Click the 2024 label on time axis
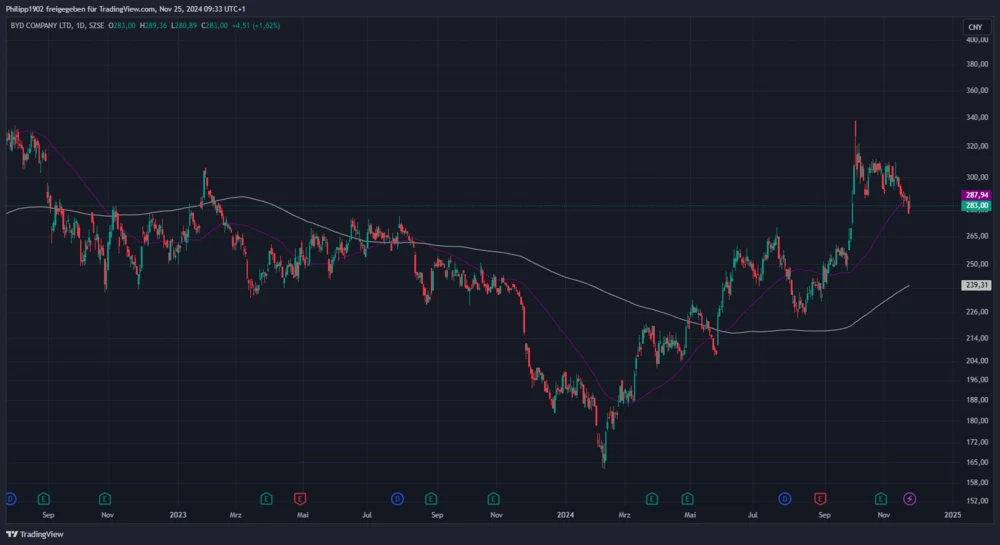The height and width of the screenshot is (545, 1000). [566, 515]
